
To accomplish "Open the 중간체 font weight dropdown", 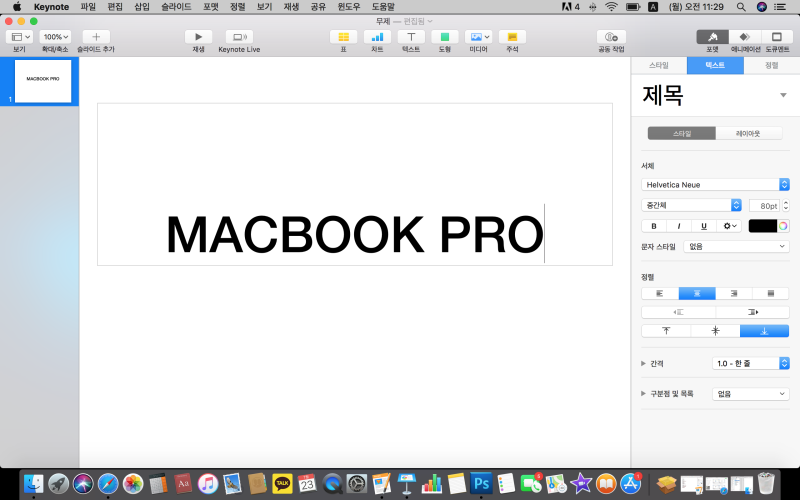I will click(691, 205).
